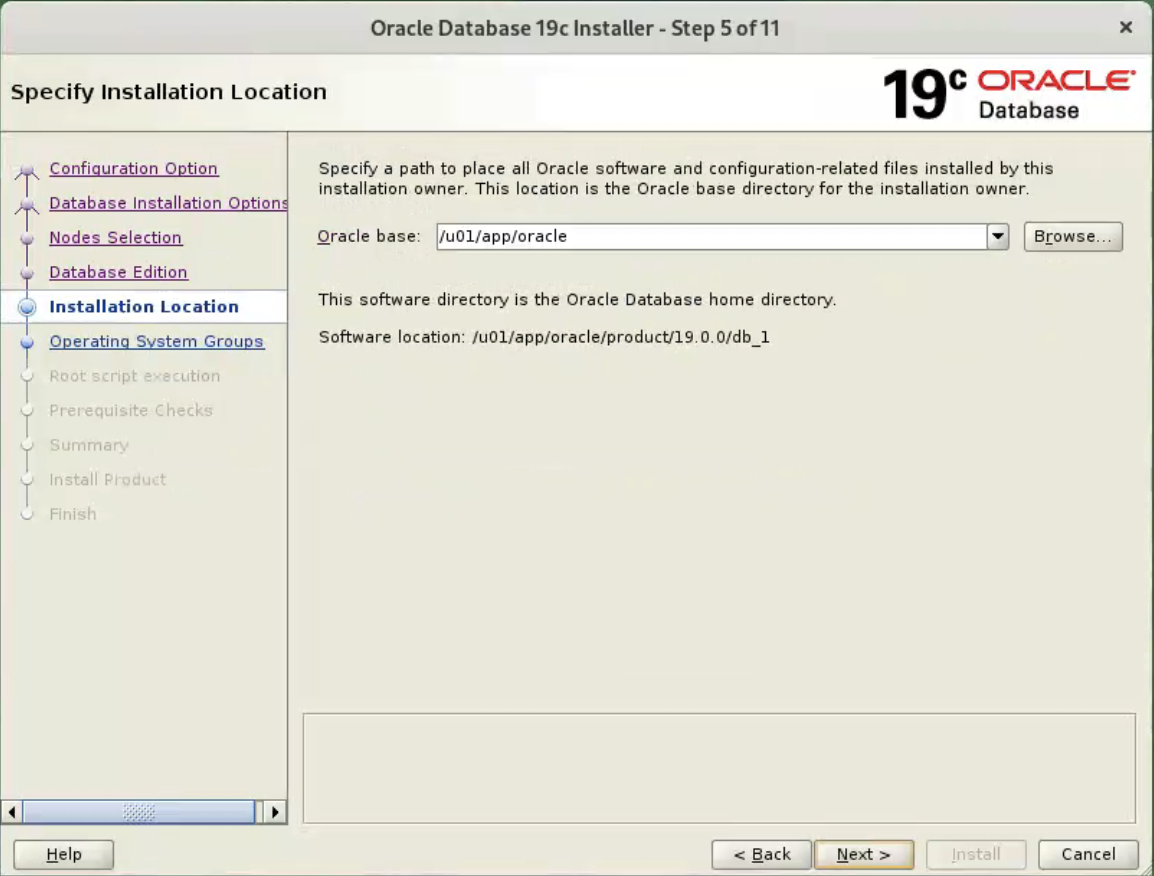Click the software location path text
Screen dimensions: 1154x876
click(x=621, y=337)
